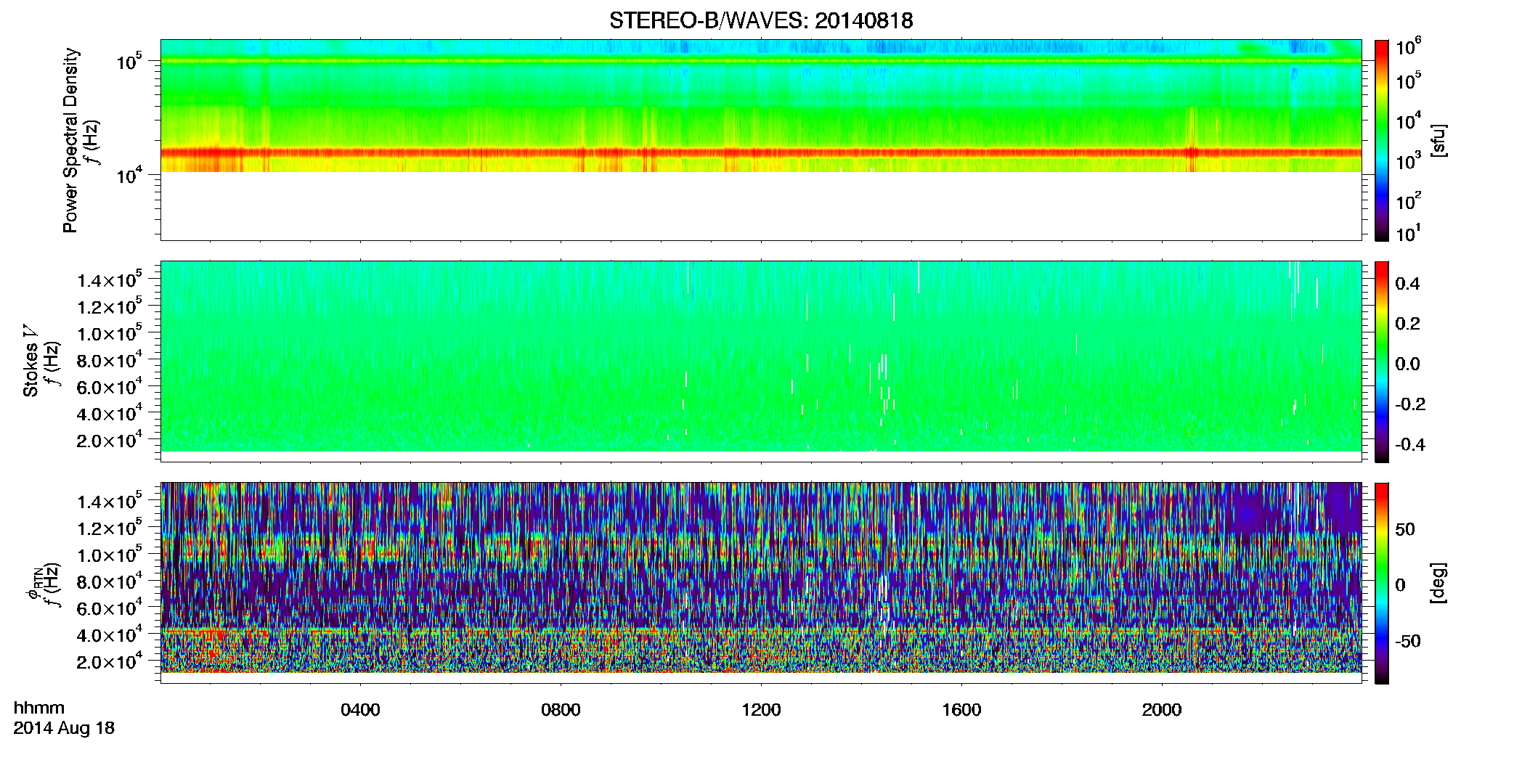Click the 2014 Aug 18 date label
Screen dimensions: 1522x784
(64, 728)
